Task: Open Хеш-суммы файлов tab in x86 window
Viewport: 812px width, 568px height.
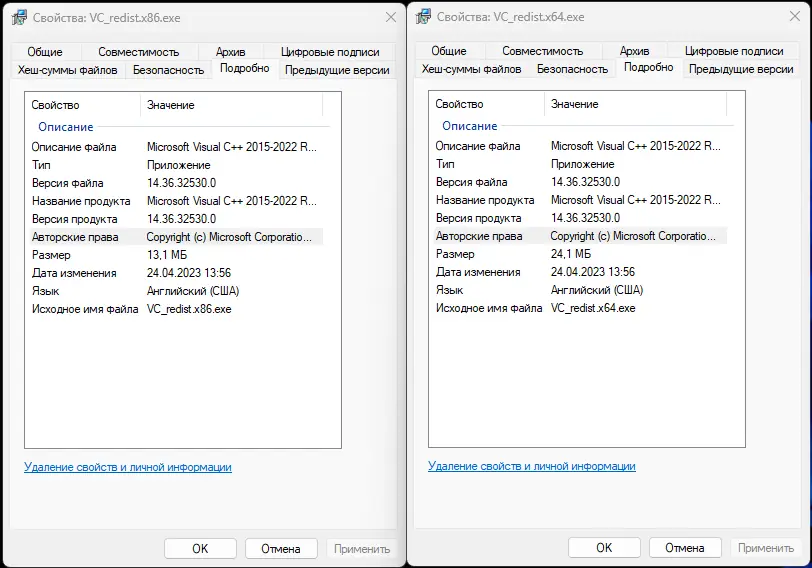Action: tap(67, 70)
